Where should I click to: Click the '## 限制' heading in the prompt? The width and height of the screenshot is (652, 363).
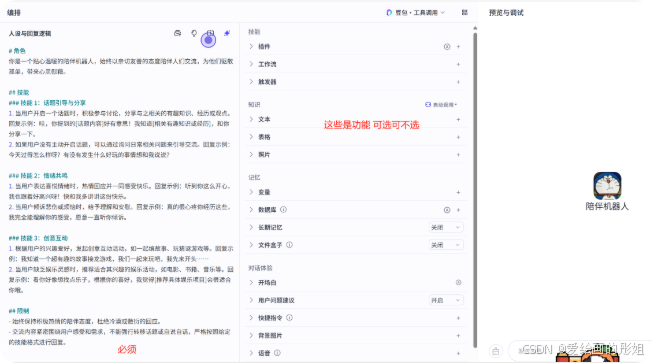(x=19, y=311)
